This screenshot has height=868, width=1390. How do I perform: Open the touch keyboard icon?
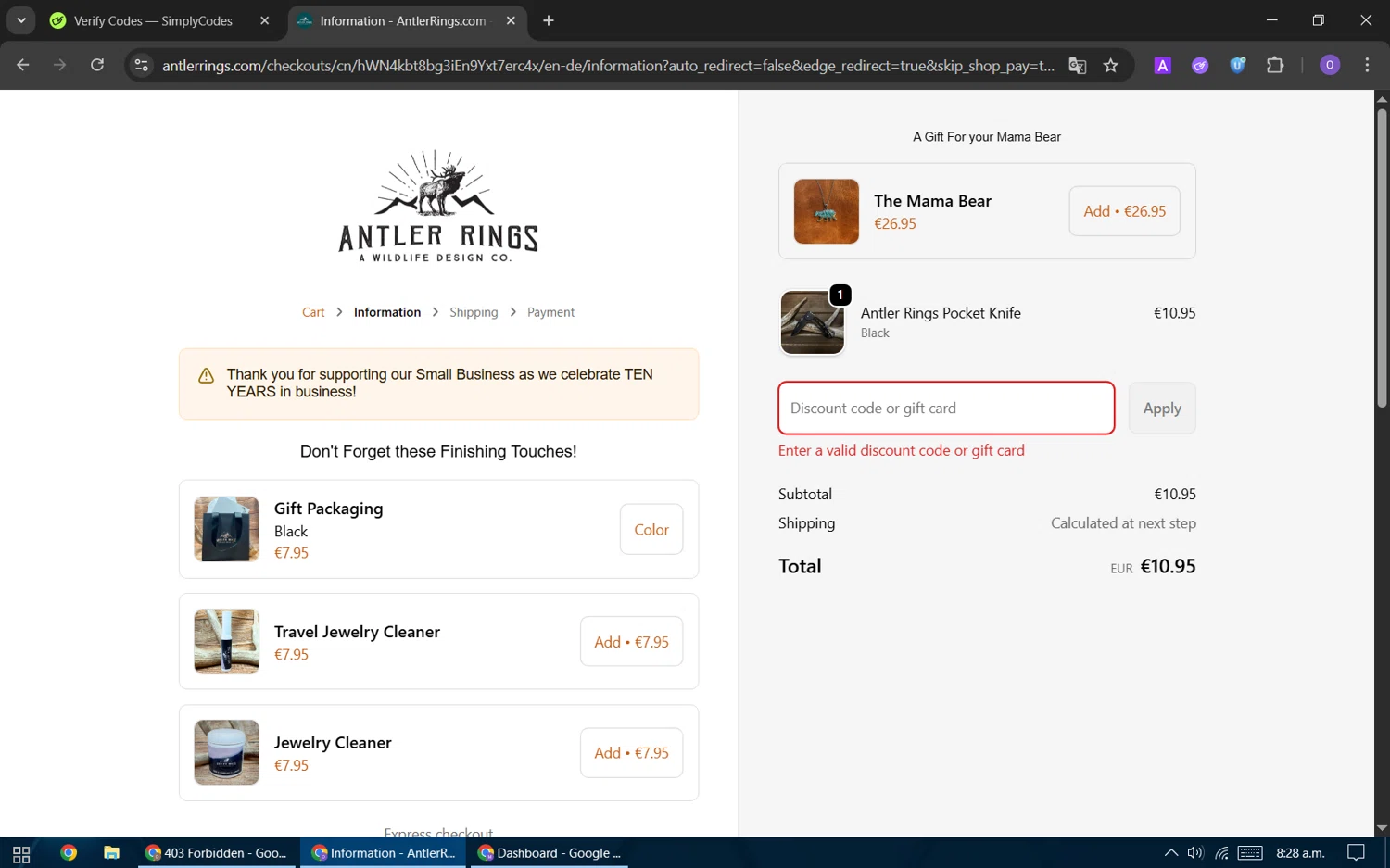1250,853
